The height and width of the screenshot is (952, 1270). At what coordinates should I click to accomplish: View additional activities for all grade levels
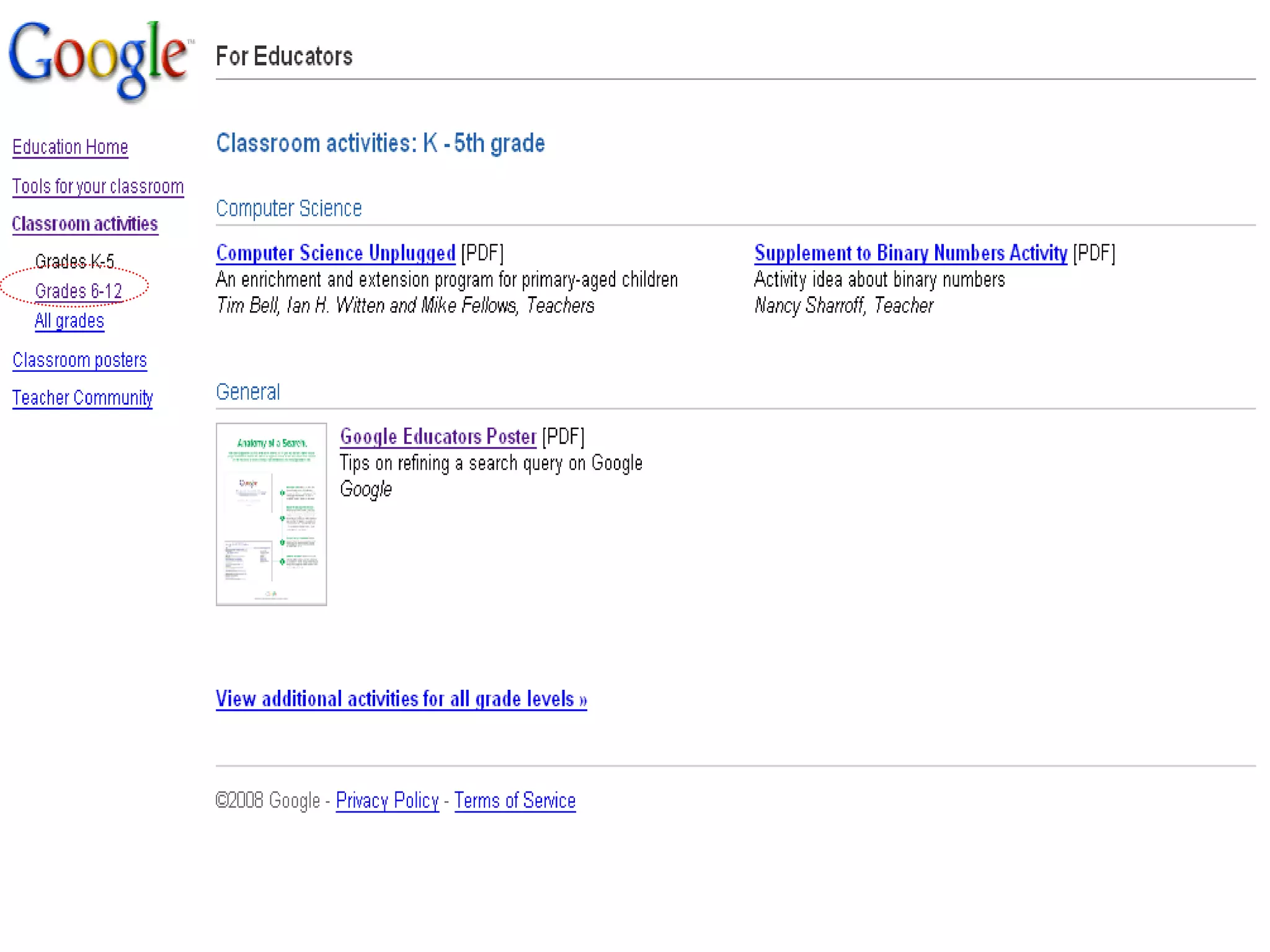point(401,699)
